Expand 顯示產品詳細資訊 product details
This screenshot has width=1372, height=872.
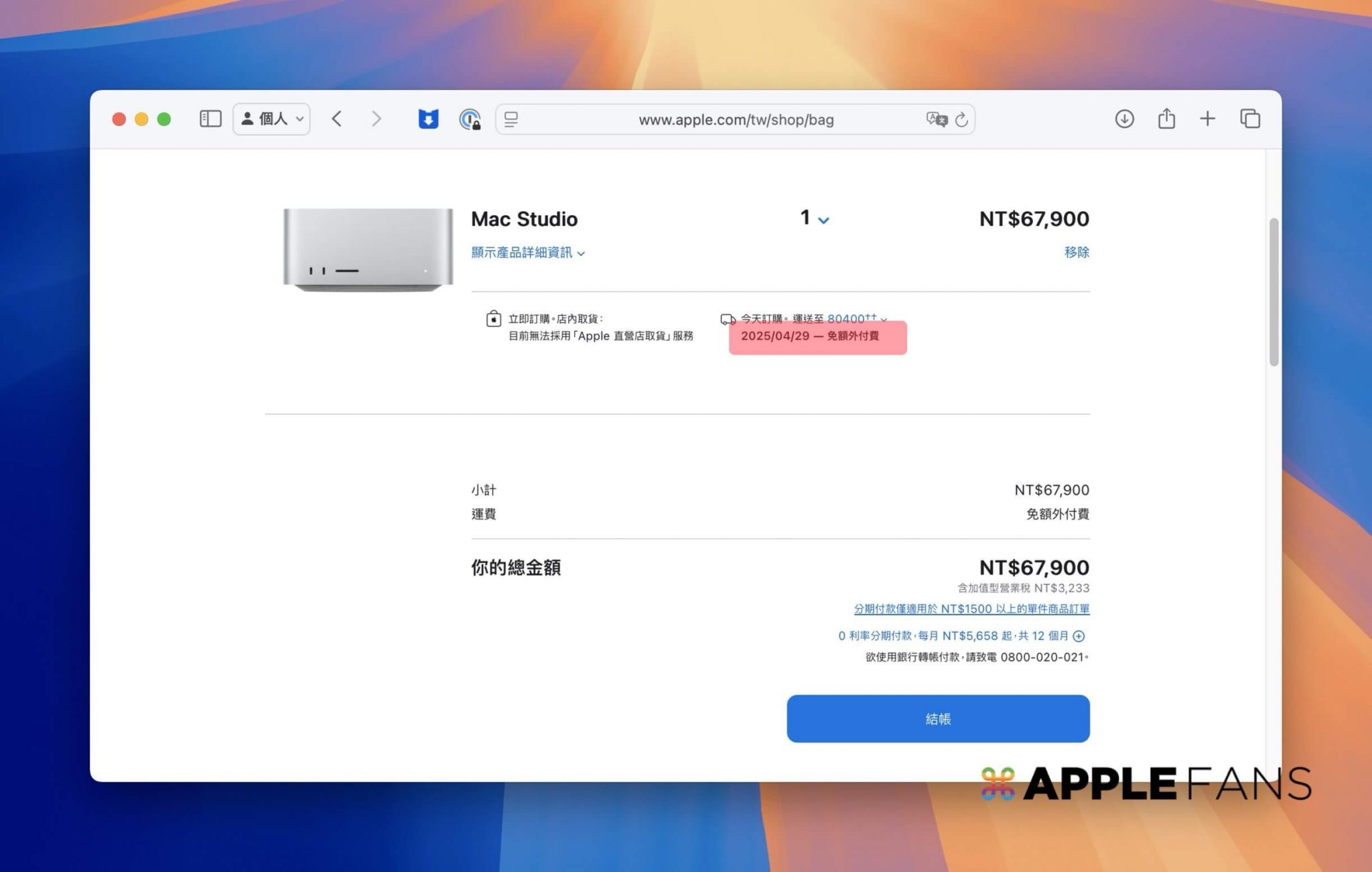coord(528,253)
